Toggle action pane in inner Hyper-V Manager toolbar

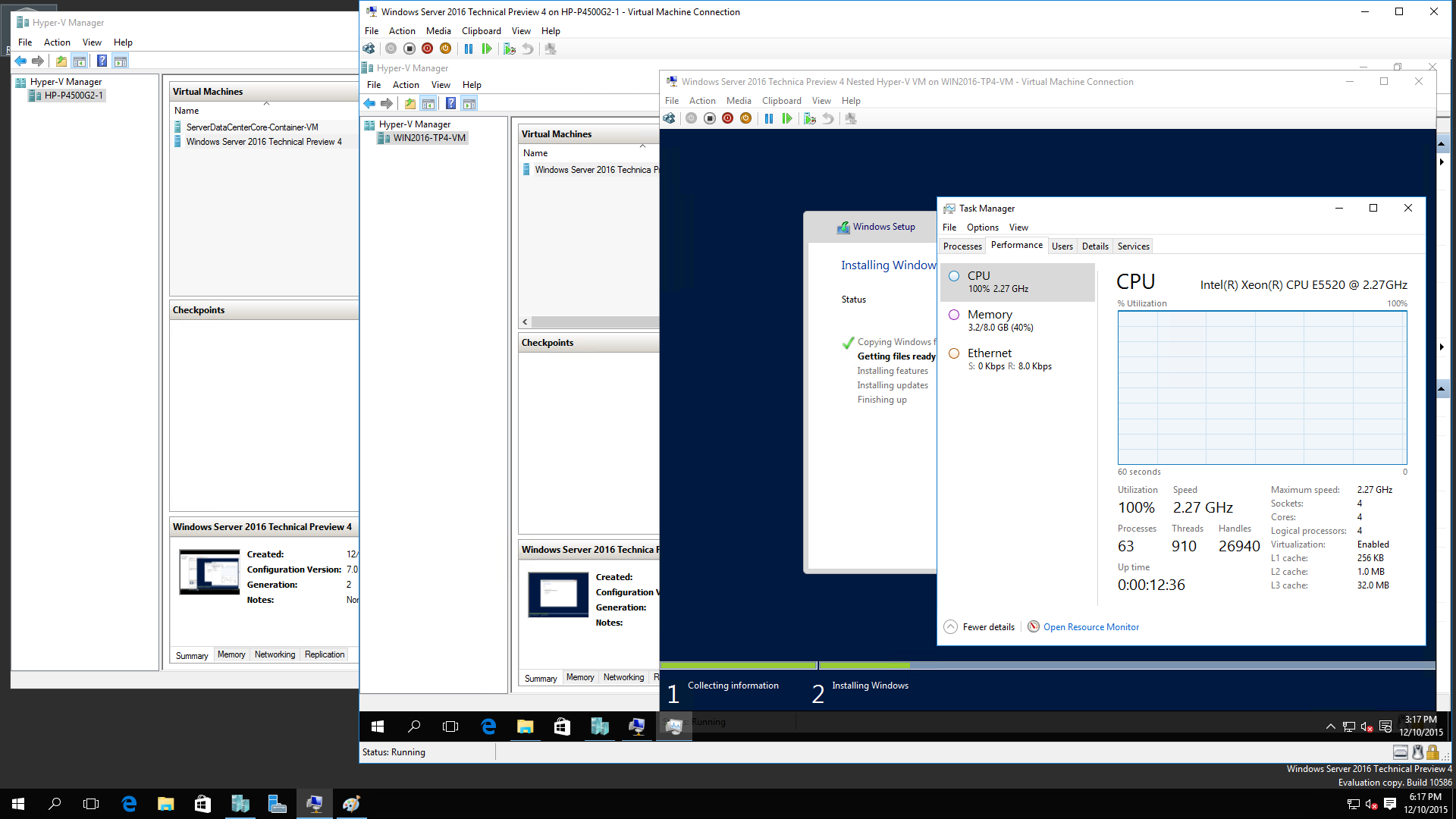click(469, 103)
